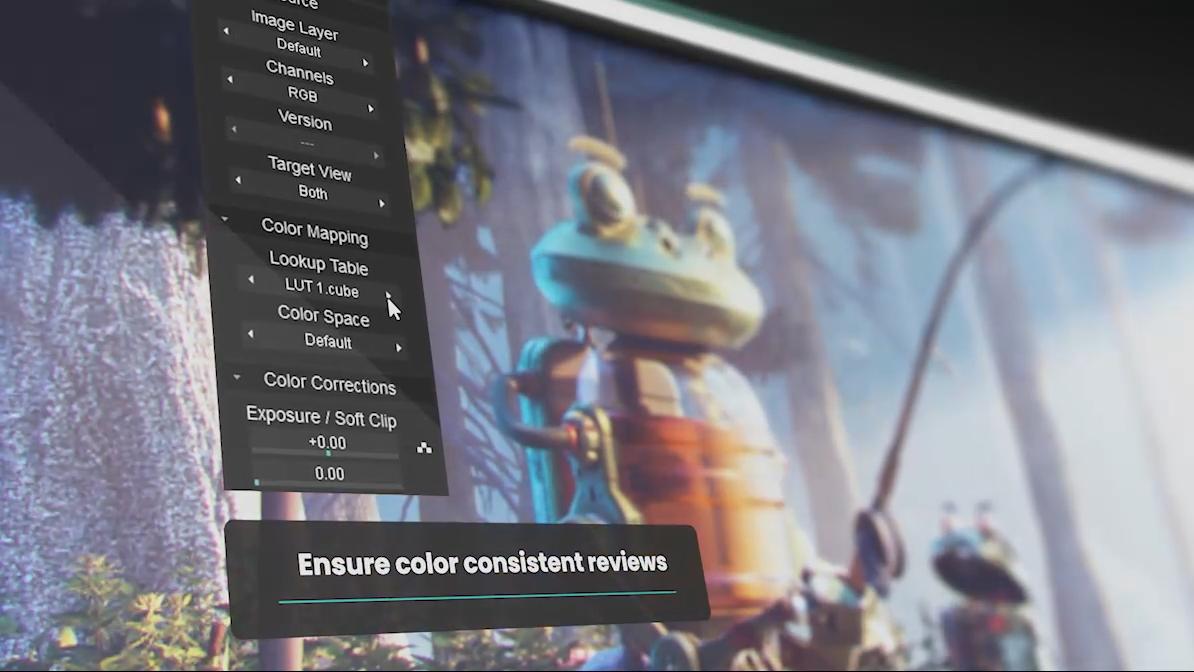Click next arrow beside Channels RGB
The height and width of the screenshot is (672, 1194).
[371, 109]
